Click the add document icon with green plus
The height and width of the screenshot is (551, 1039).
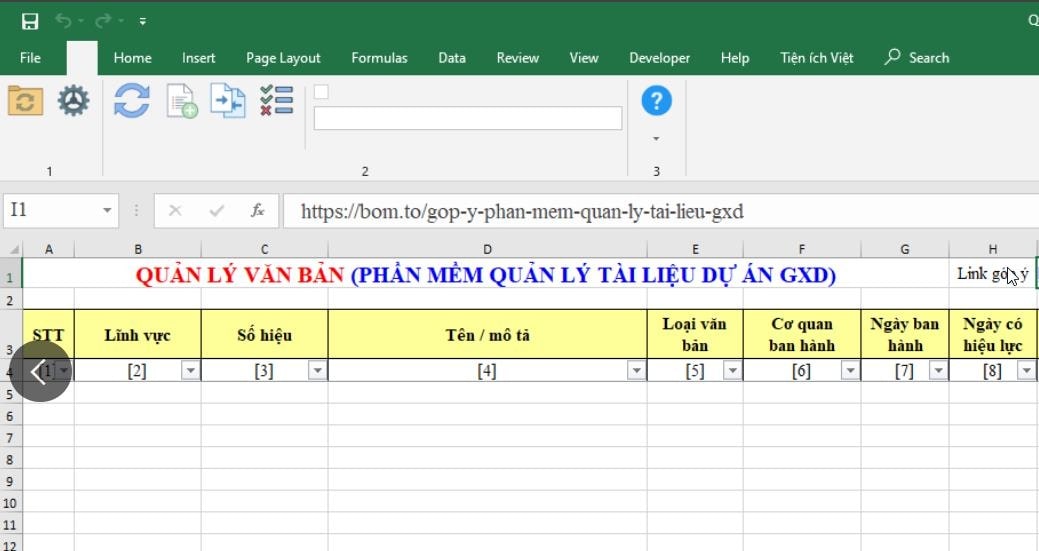(x=181, y=102)
